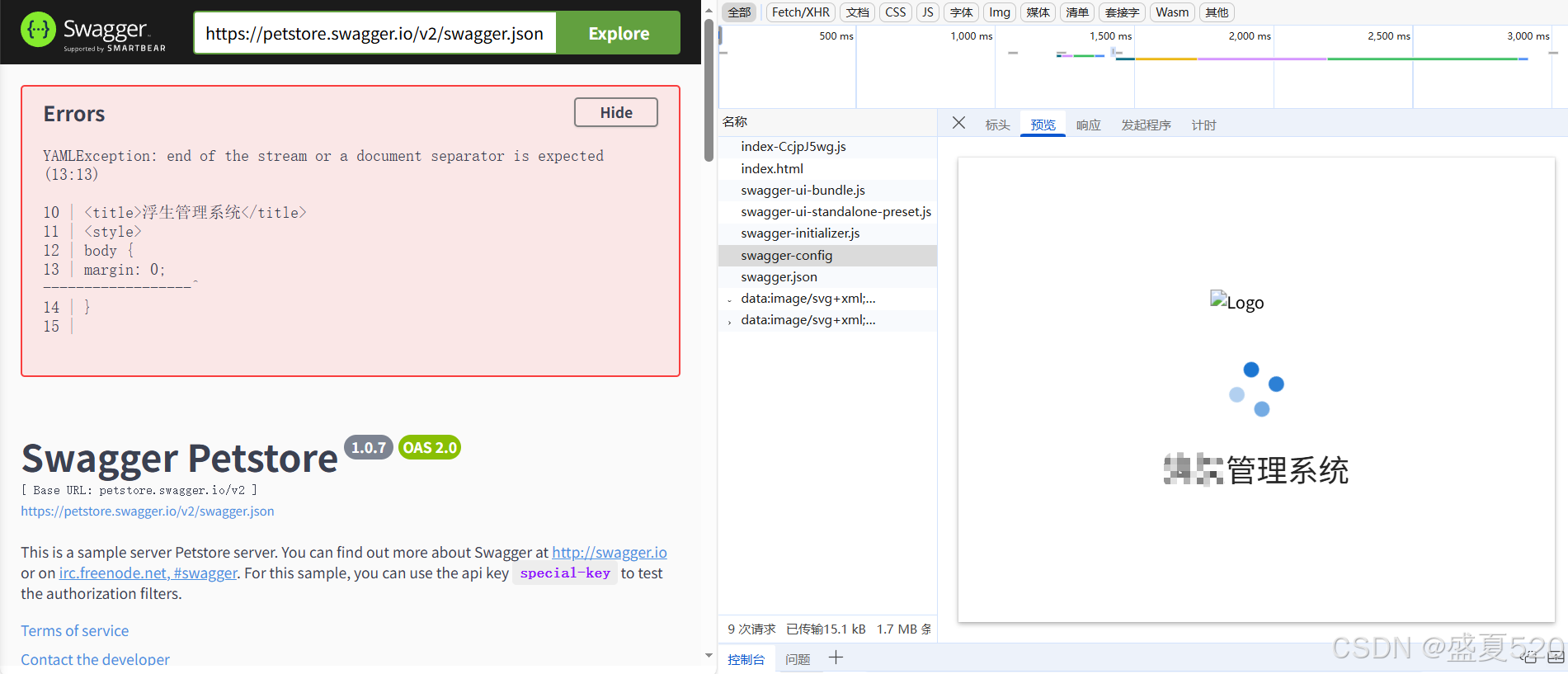Toggle the 媒体 network filter
The height and width of the screenshot is (674, 1568).
(1038, 12)
